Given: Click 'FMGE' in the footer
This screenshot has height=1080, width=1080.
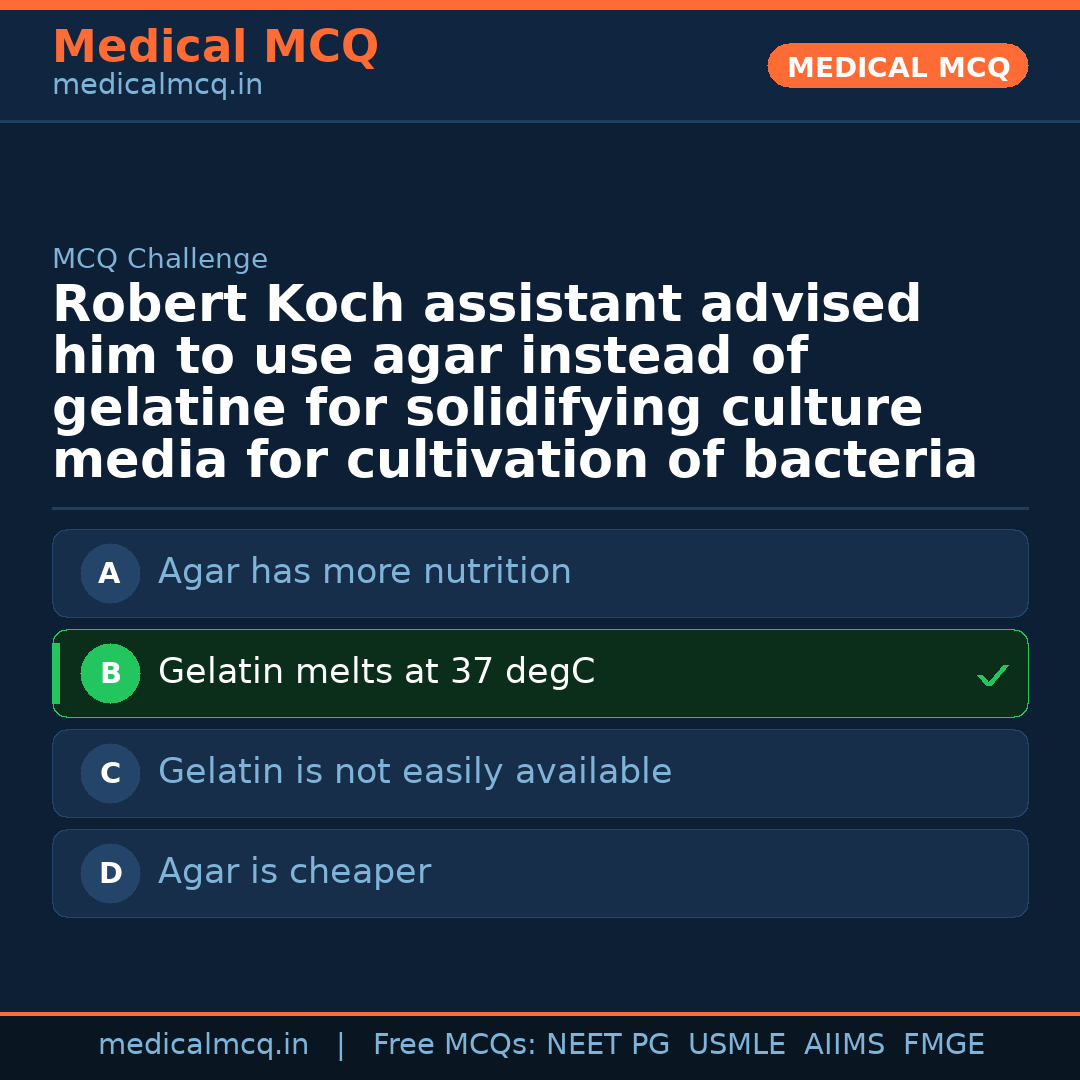Looking at the screenshot, I should click(943, 1045).
